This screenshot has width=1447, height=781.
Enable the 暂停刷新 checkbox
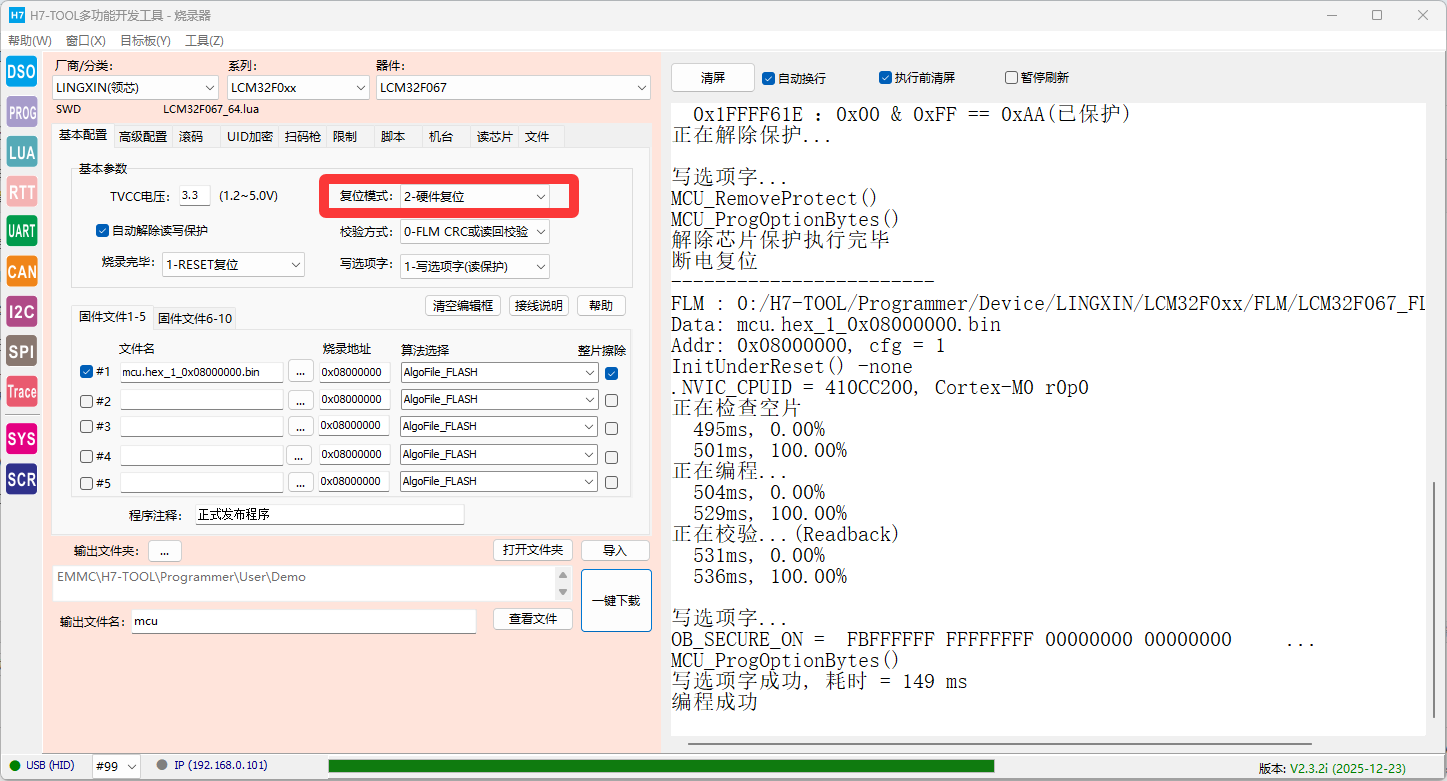click(x=1011, y=78)
